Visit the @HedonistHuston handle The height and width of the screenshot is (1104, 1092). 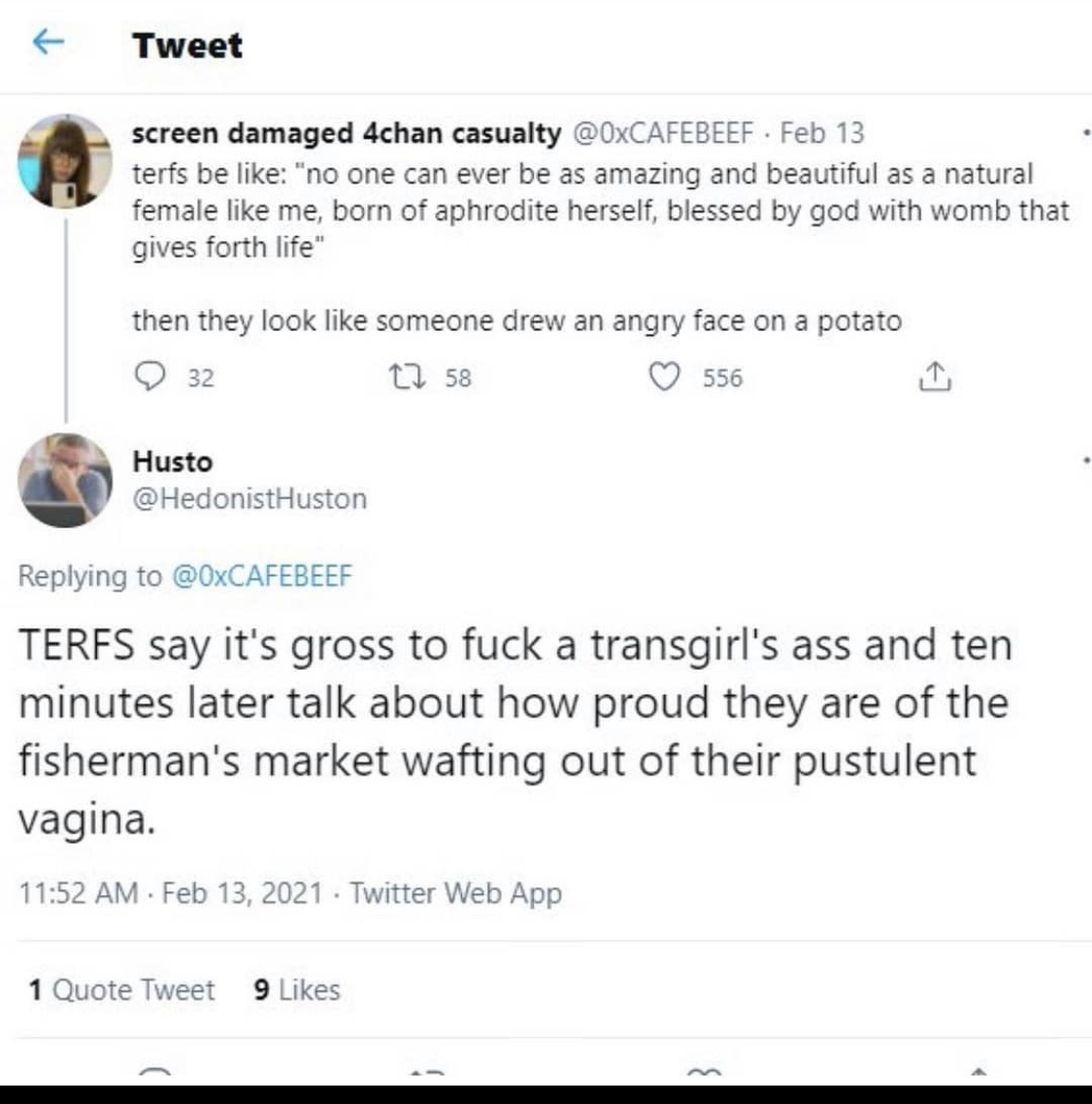point(249,499)
